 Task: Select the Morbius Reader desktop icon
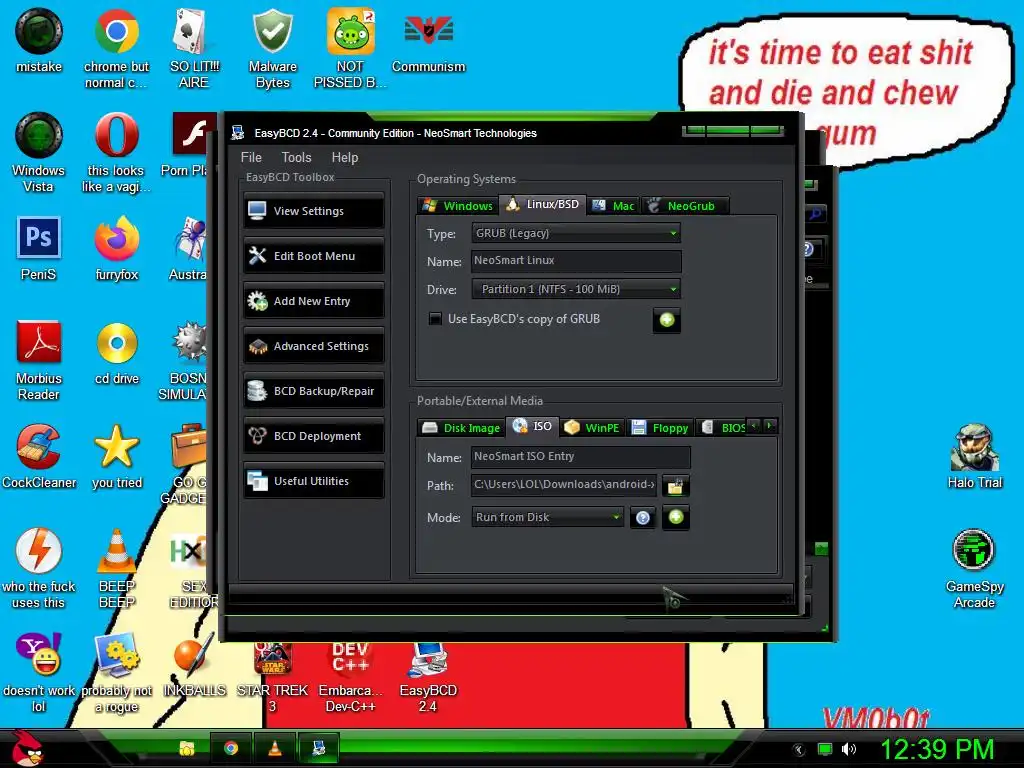pos(39,360)
